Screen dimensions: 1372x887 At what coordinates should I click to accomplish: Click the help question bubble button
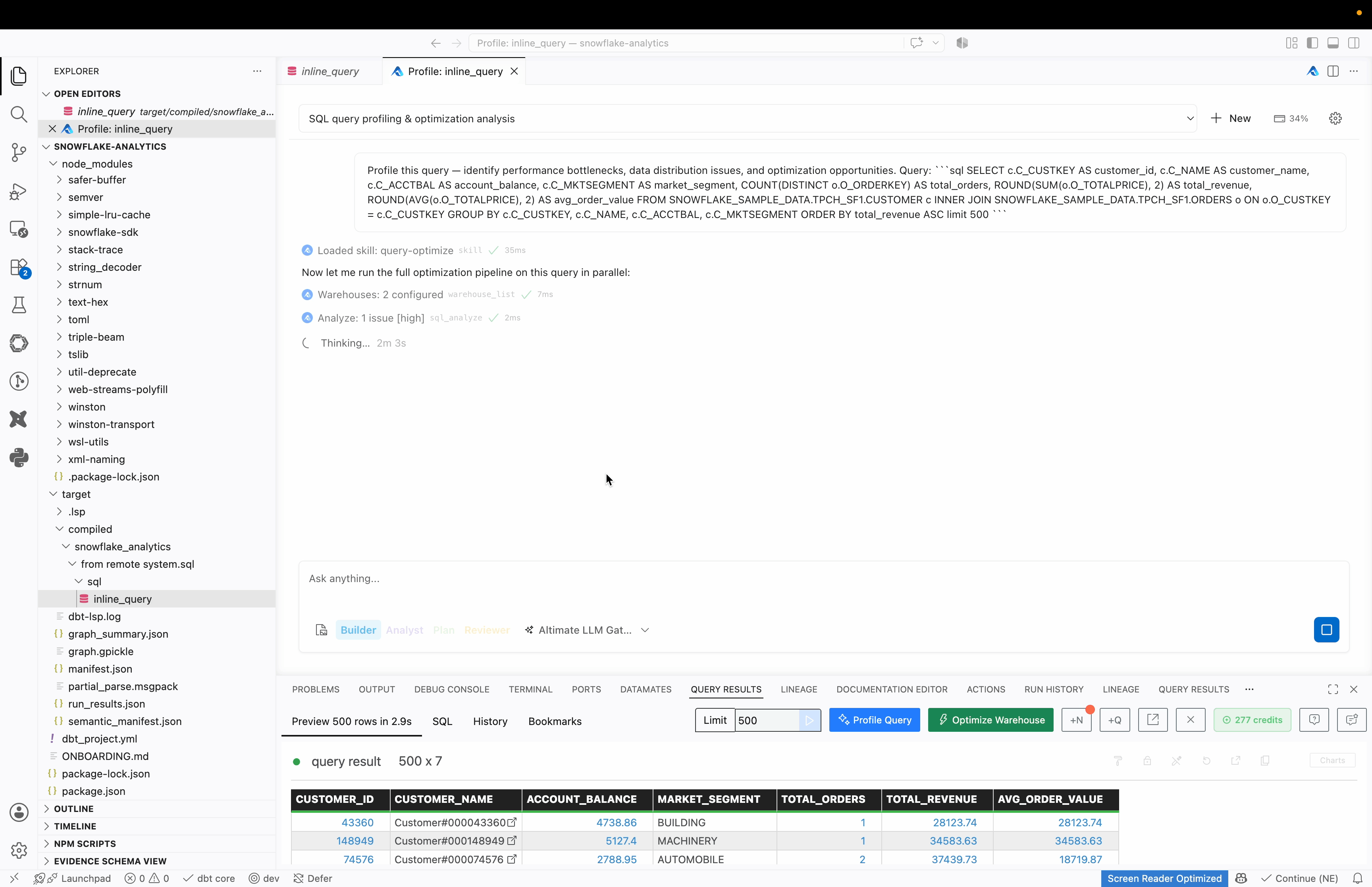[x=1314, y=720]
